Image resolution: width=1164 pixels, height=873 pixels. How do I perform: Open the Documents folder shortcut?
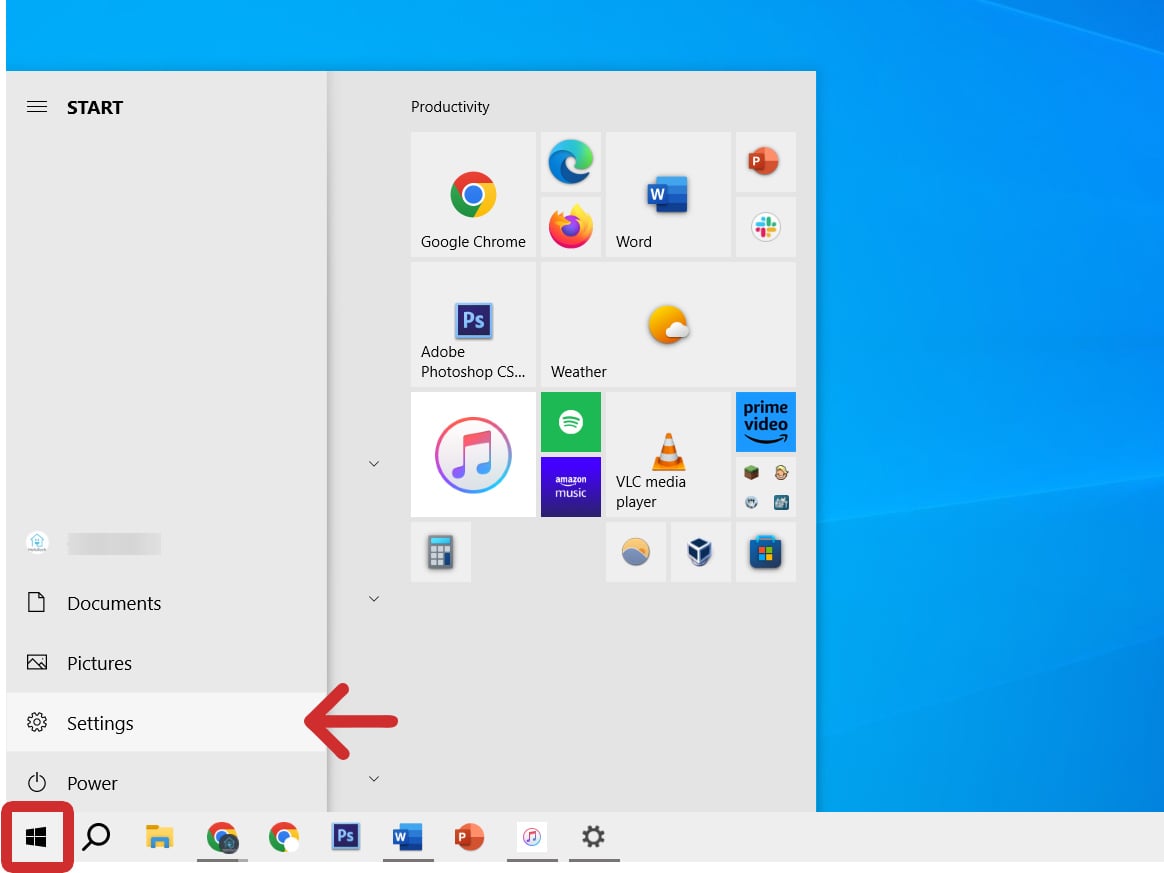(x=113, y=603)
